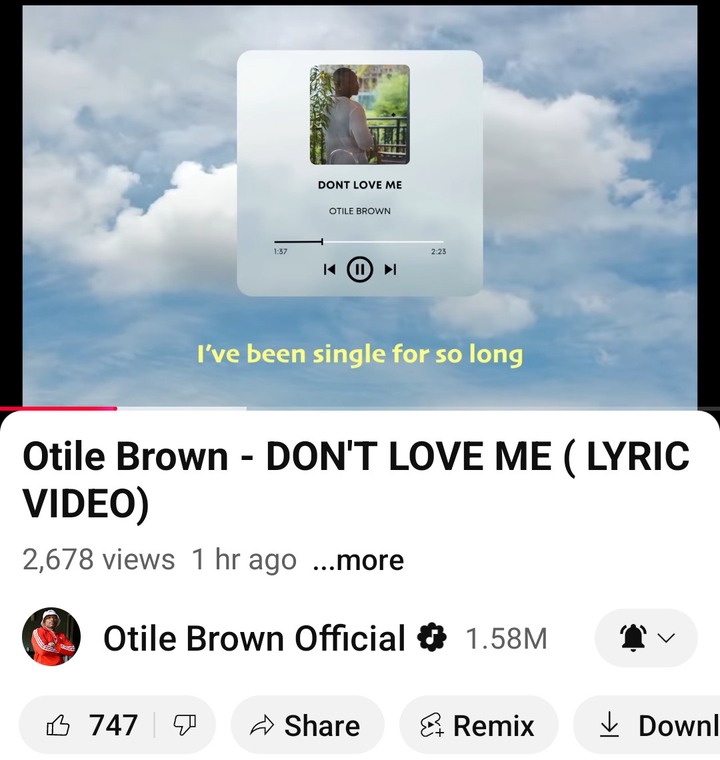Tap the 2,678 views count text
Image resolution: width=720 pixels, height=760 pixels.
coord(98,560)
